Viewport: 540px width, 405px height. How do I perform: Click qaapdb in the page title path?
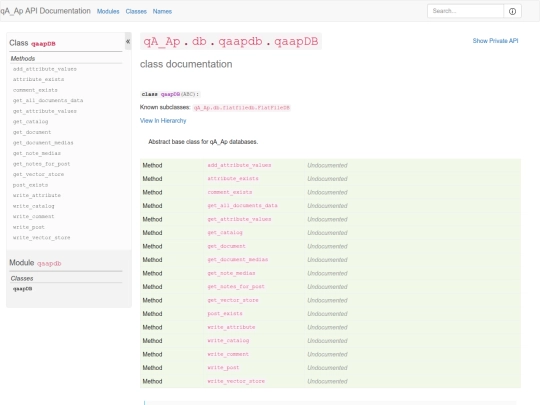coord(240,41)
